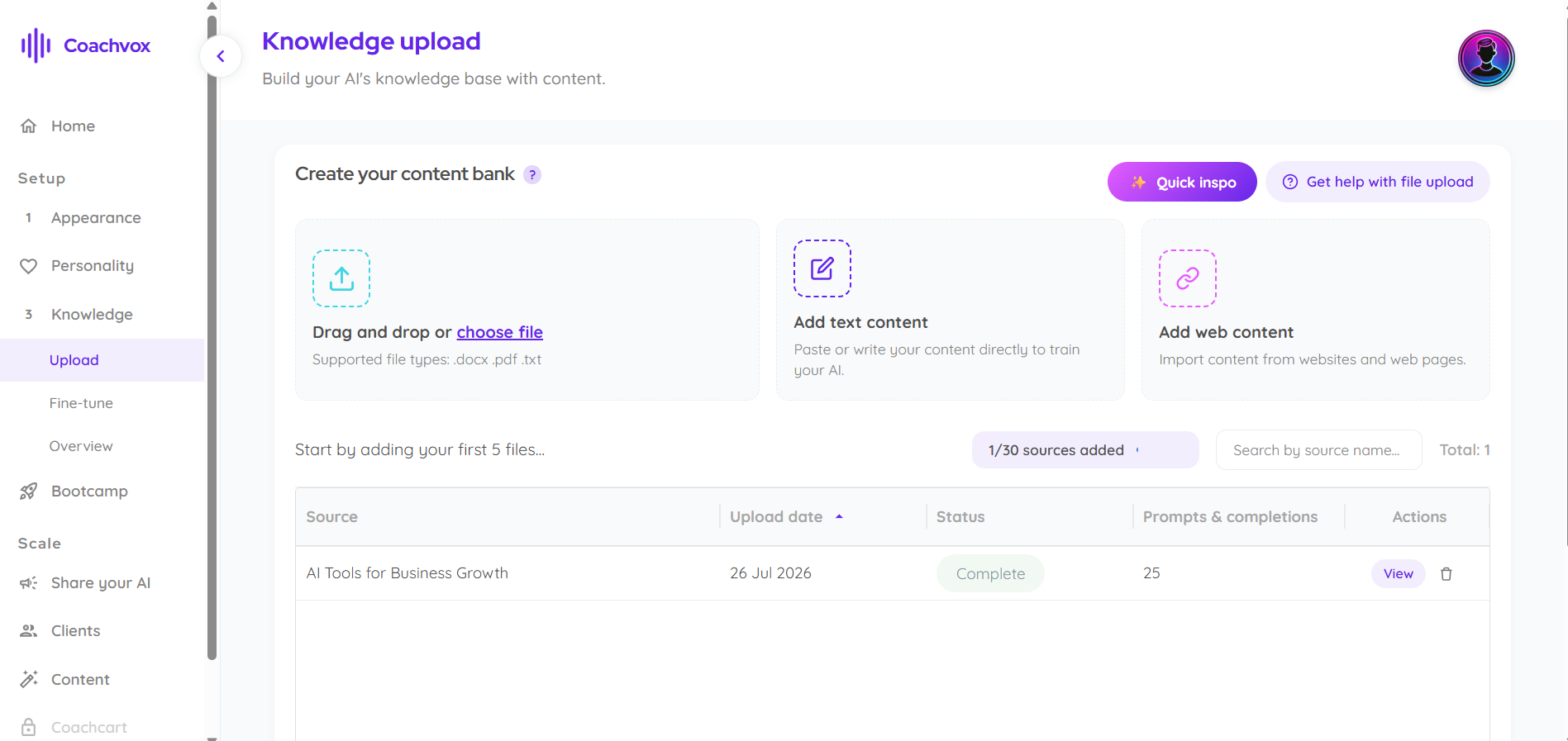Open the Appearance setup page
The width and height of the screenshot is (1568, 741).
point(96,218)
